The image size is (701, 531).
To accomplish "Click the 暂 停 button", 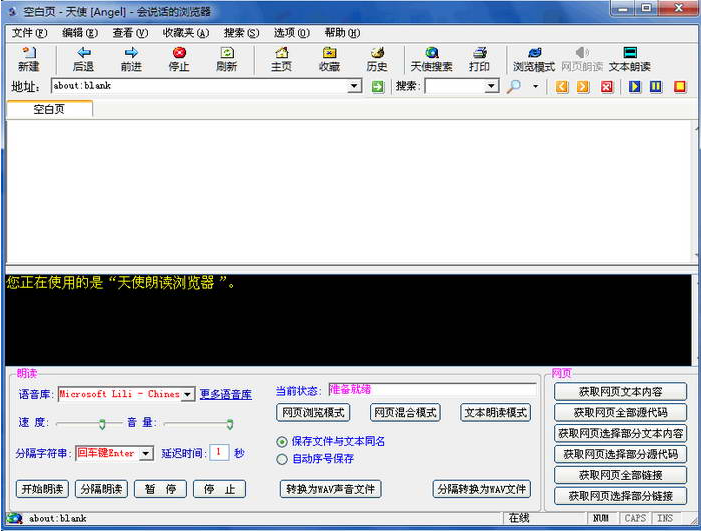I will 160,489.
